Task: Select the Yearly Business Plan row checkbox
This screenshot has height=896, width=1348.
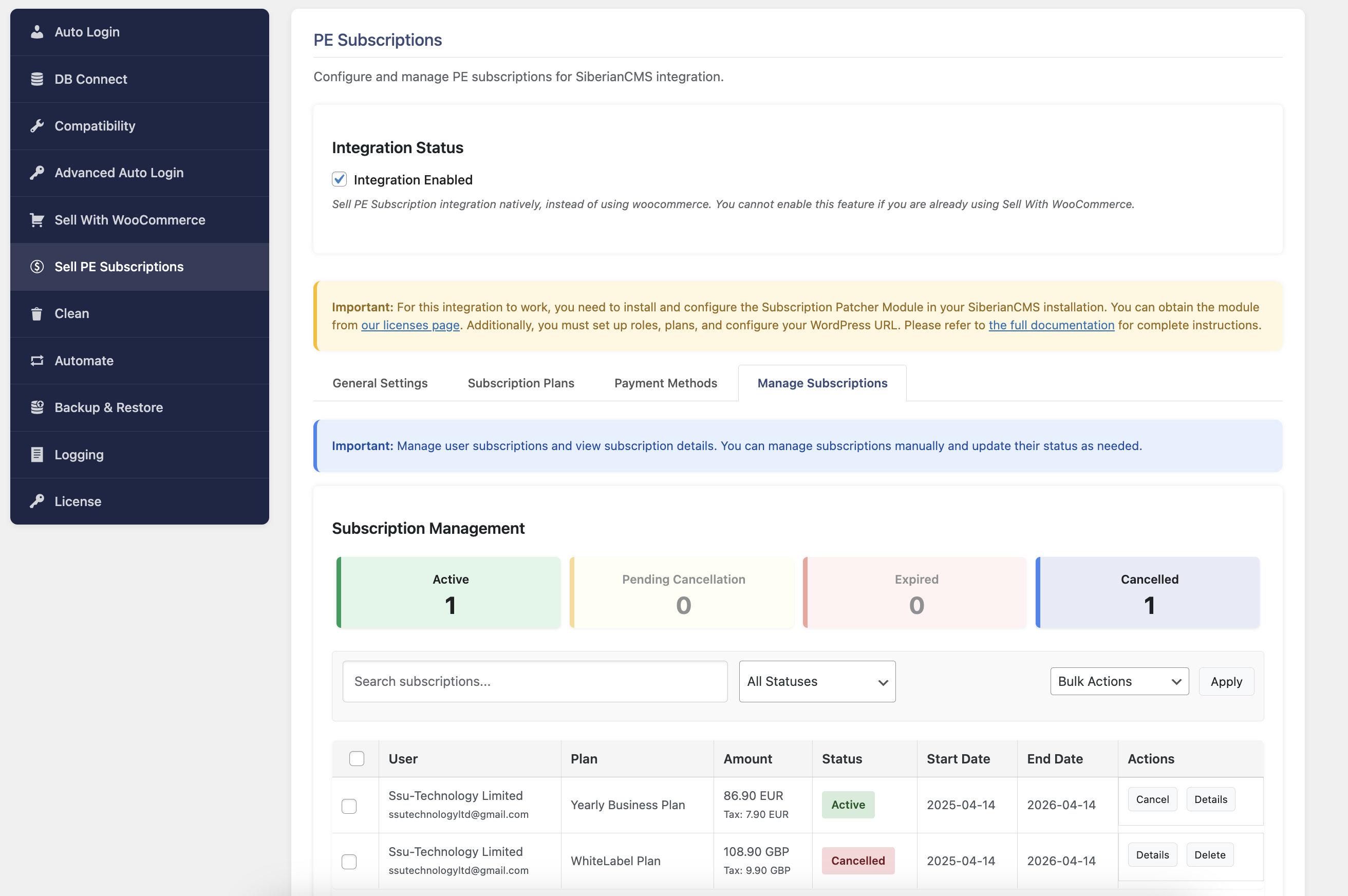Action: 349,806
